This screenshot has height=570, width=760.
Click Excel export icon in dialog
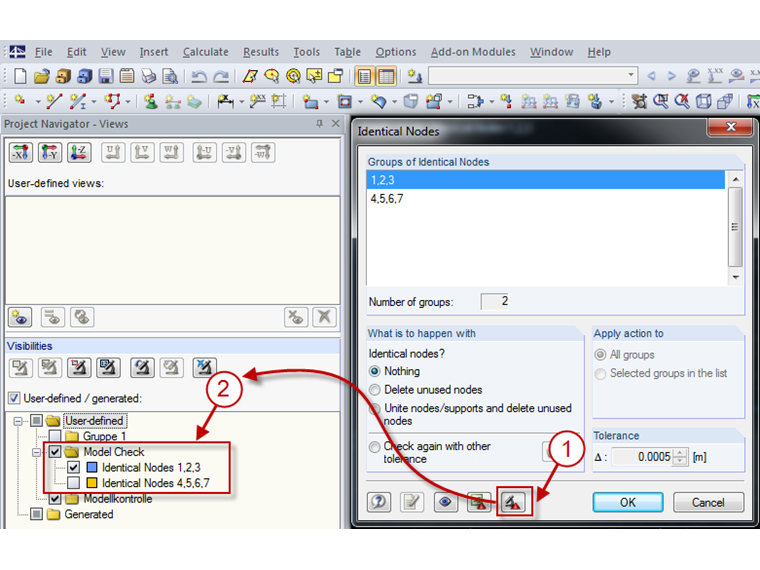pos(478,502)
